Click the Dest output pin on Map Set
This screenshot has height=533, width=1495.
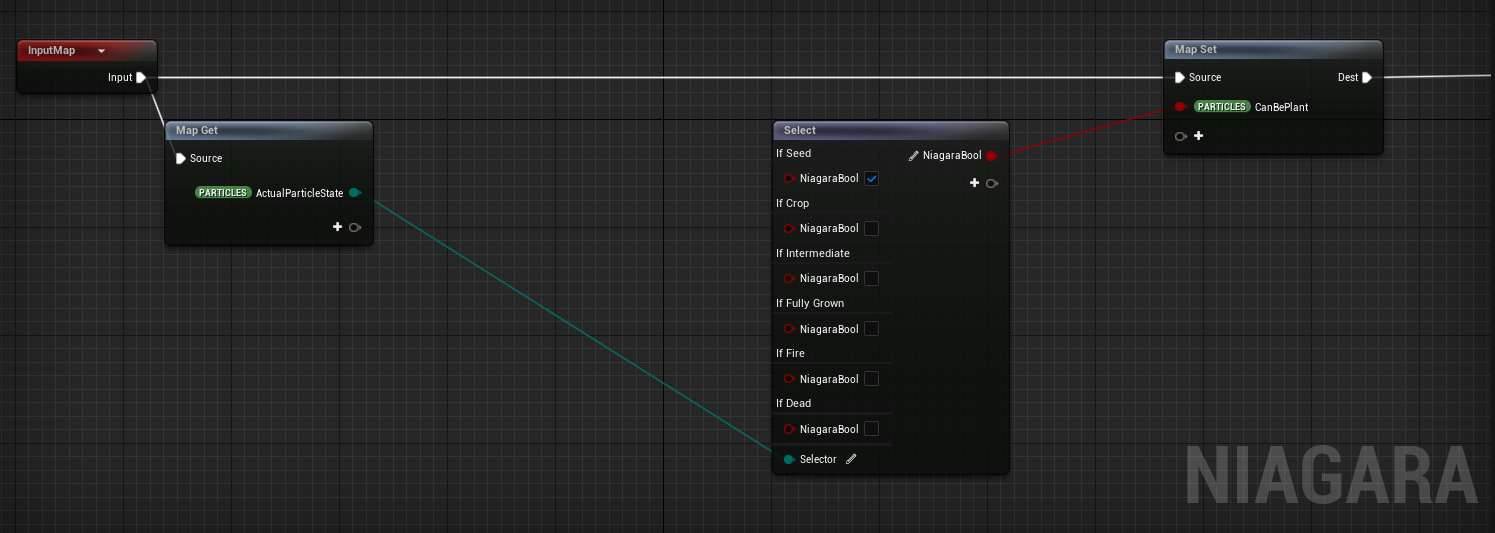[x=1367, y=77]
